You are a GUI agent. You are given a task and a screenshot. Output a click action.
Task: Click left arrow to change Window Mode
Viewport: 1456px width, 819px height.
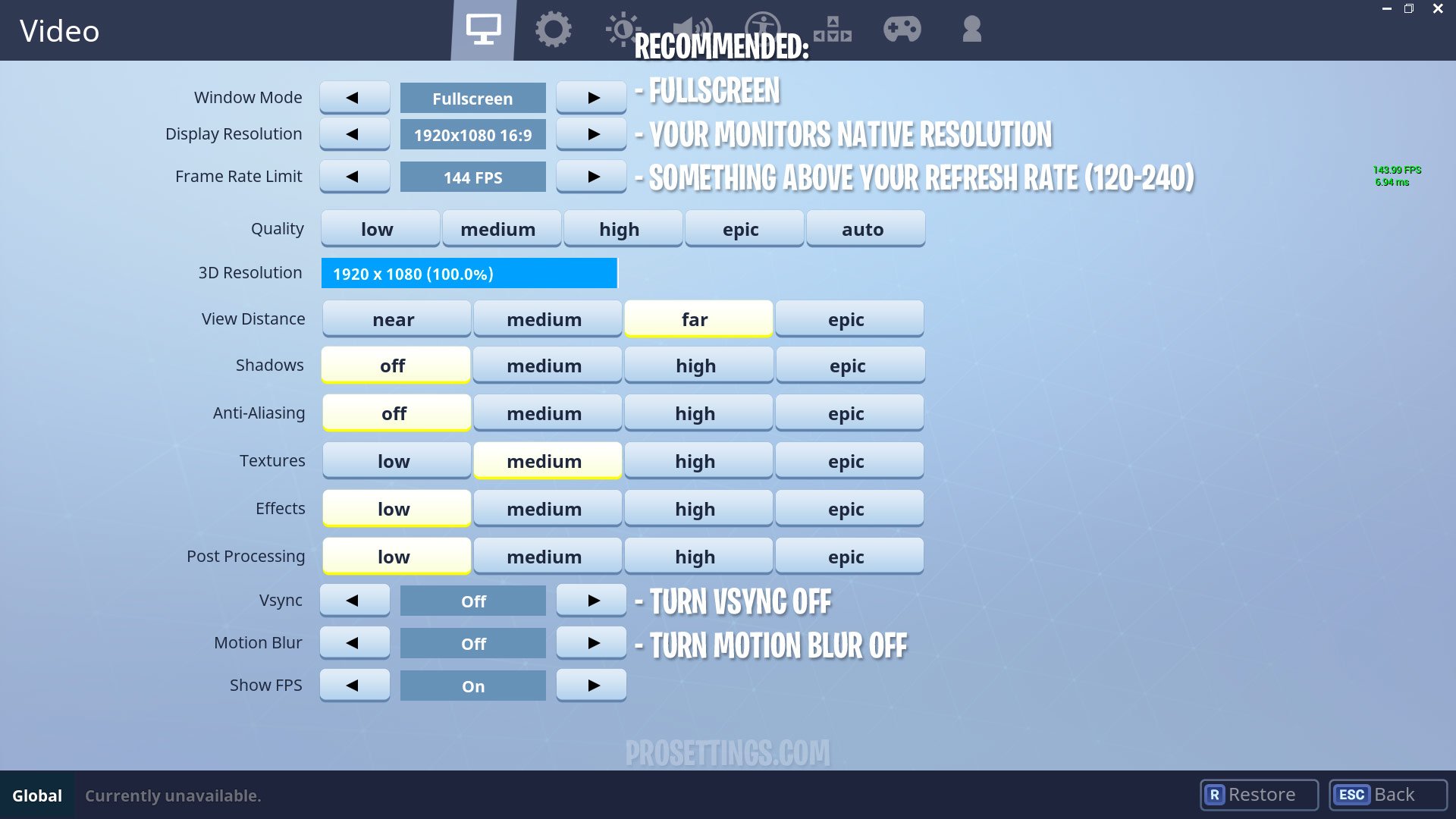354,97
